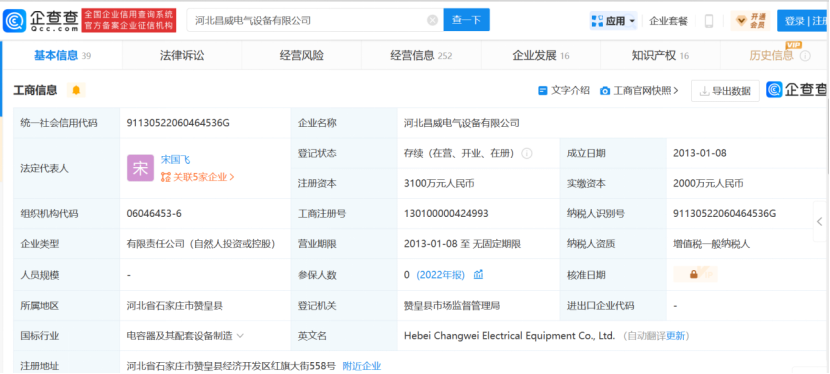The image size is (830, 374).
Task: Expand the right-side collapse arrow panel
Action: coord(820,221)
